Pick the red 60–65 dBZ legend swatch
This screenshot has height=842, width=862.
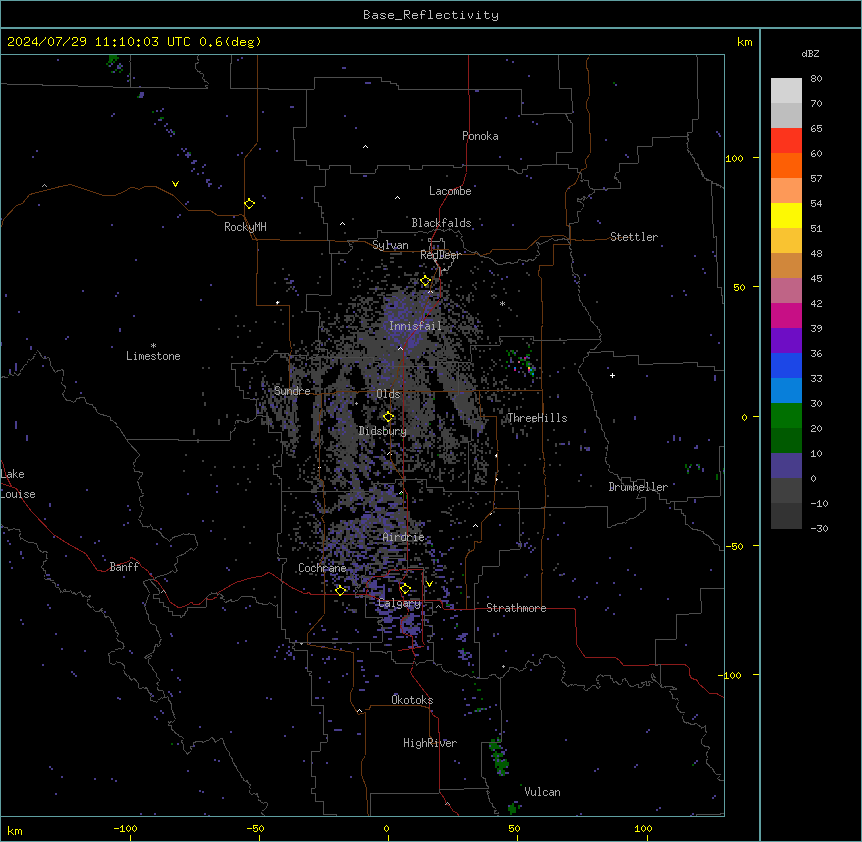tap(786, 140)
